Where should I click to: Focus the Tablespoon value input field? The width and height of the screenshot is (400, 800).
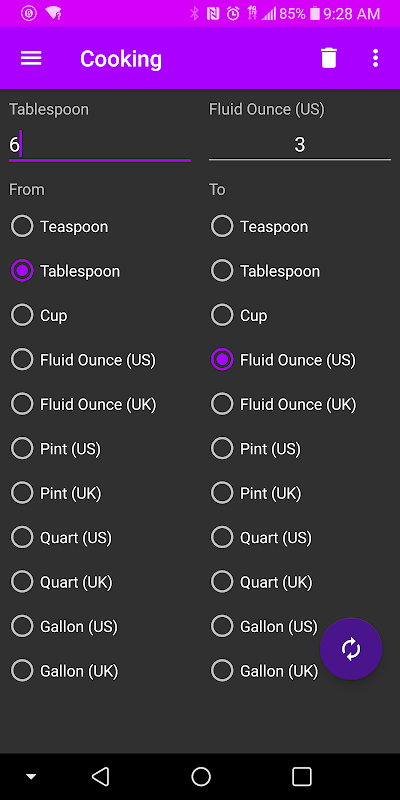(x=100, y=145)
